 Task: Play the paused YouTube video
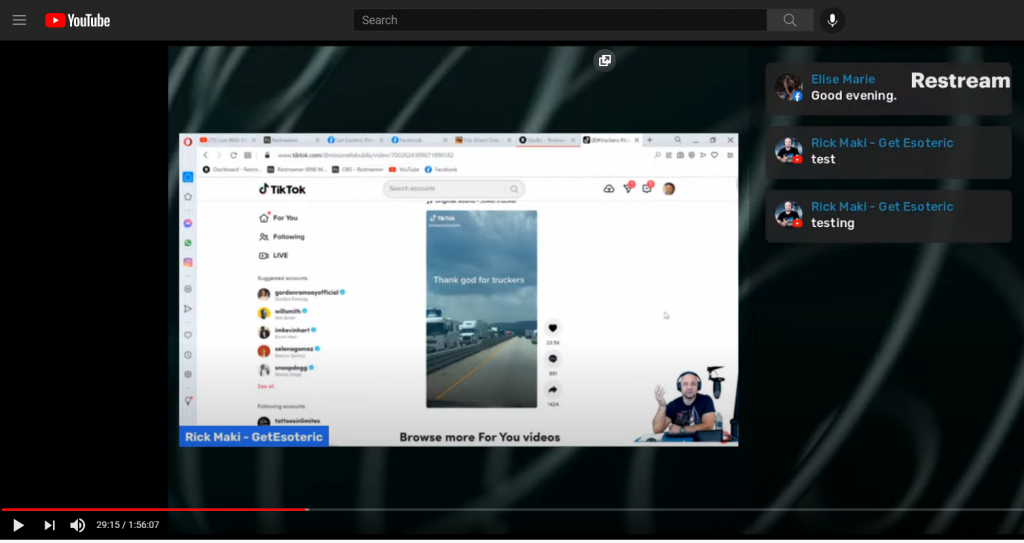pos(18,525)
